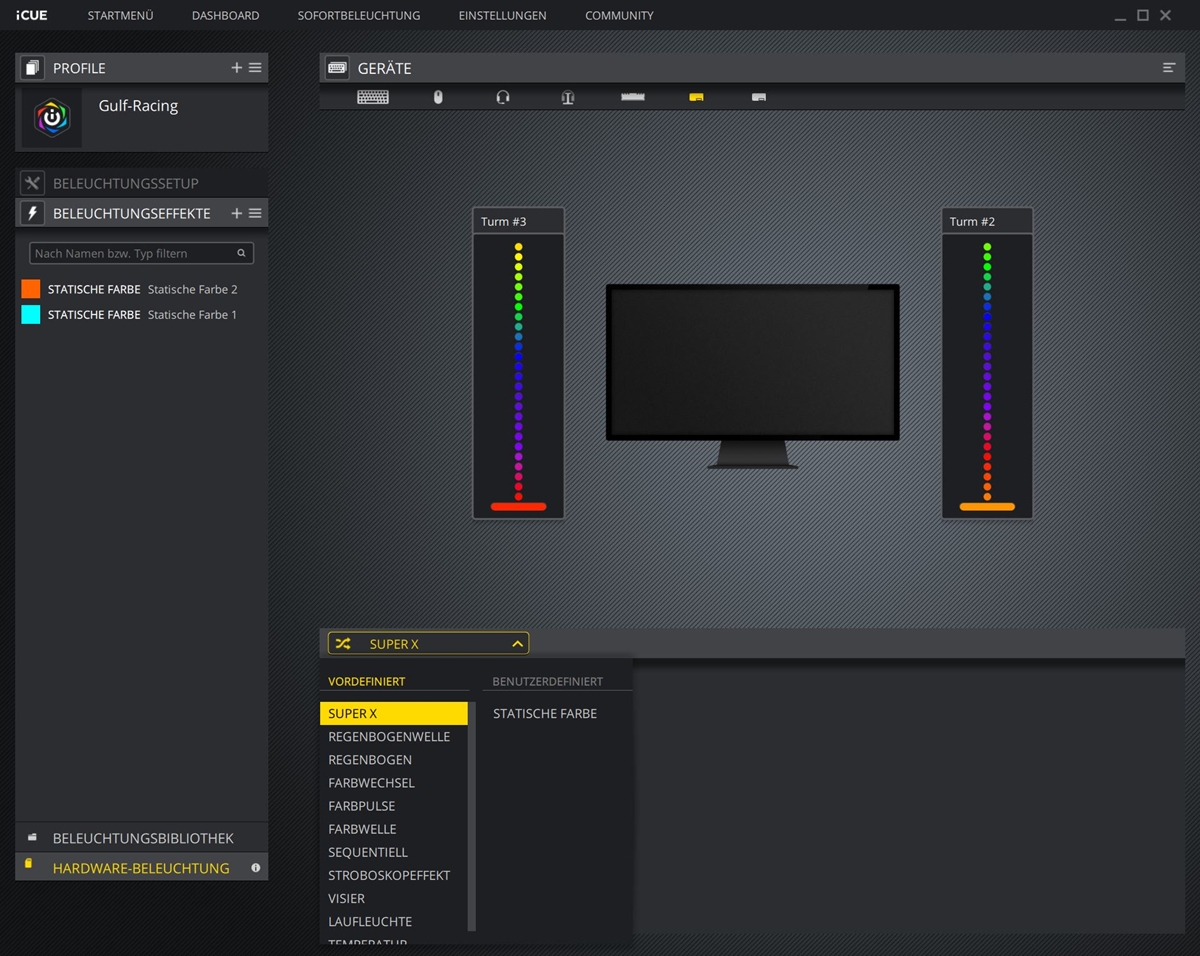Image resolution: width=1200 pixels, height=956 pixels.
Task: Select the Gulf-Racing profile
Action: [x=142, y=118]
